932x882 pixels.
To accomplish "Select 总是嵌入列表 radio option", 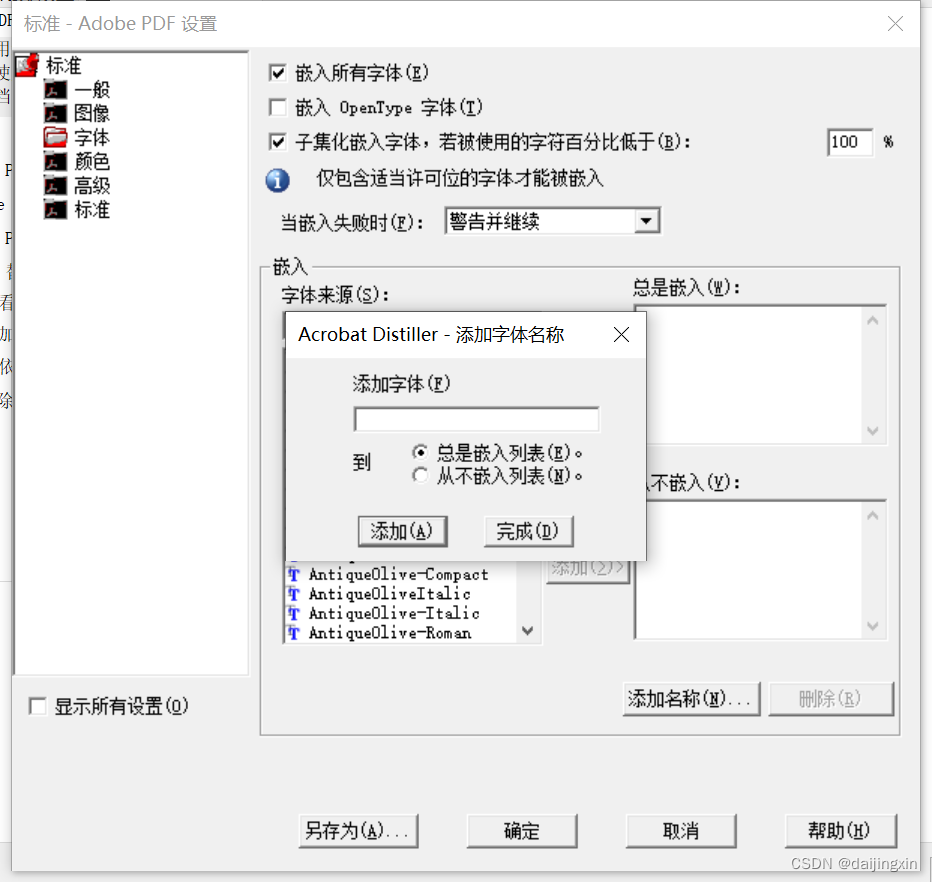I will [x=420, y=453].
